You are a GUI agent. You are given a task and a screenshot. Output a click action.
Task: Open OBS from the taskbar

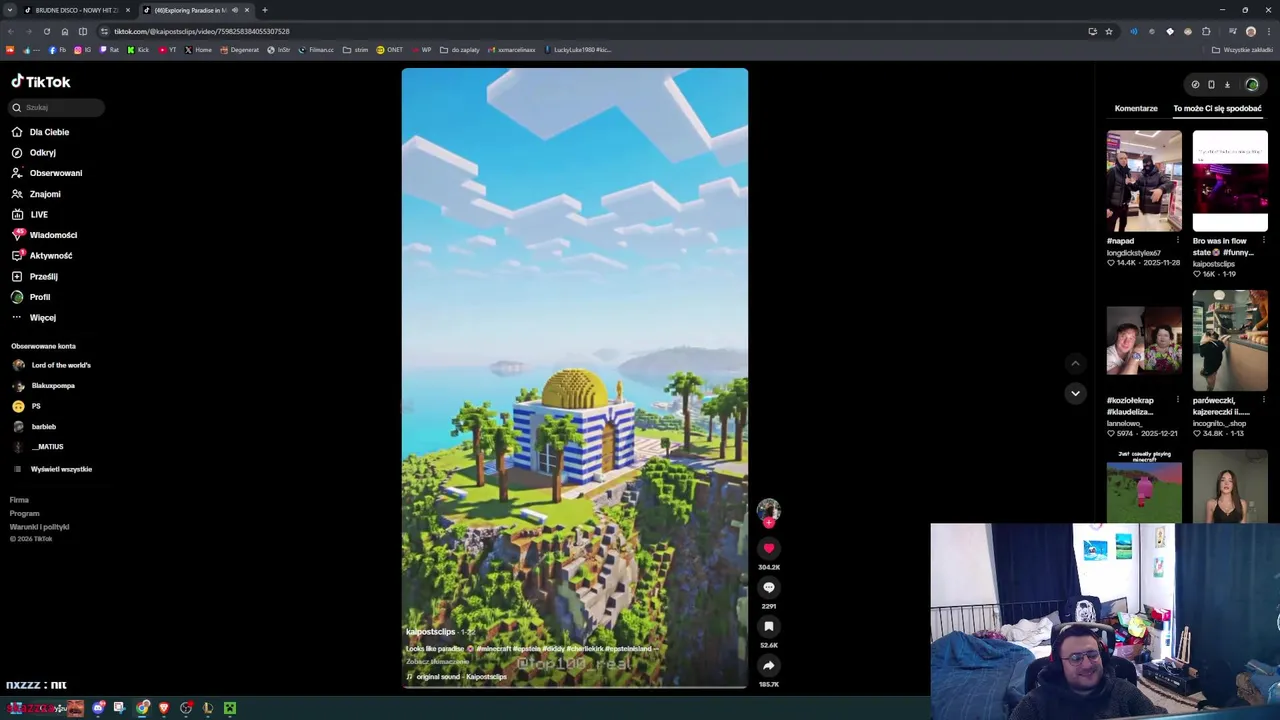click(x=186, y=708)
